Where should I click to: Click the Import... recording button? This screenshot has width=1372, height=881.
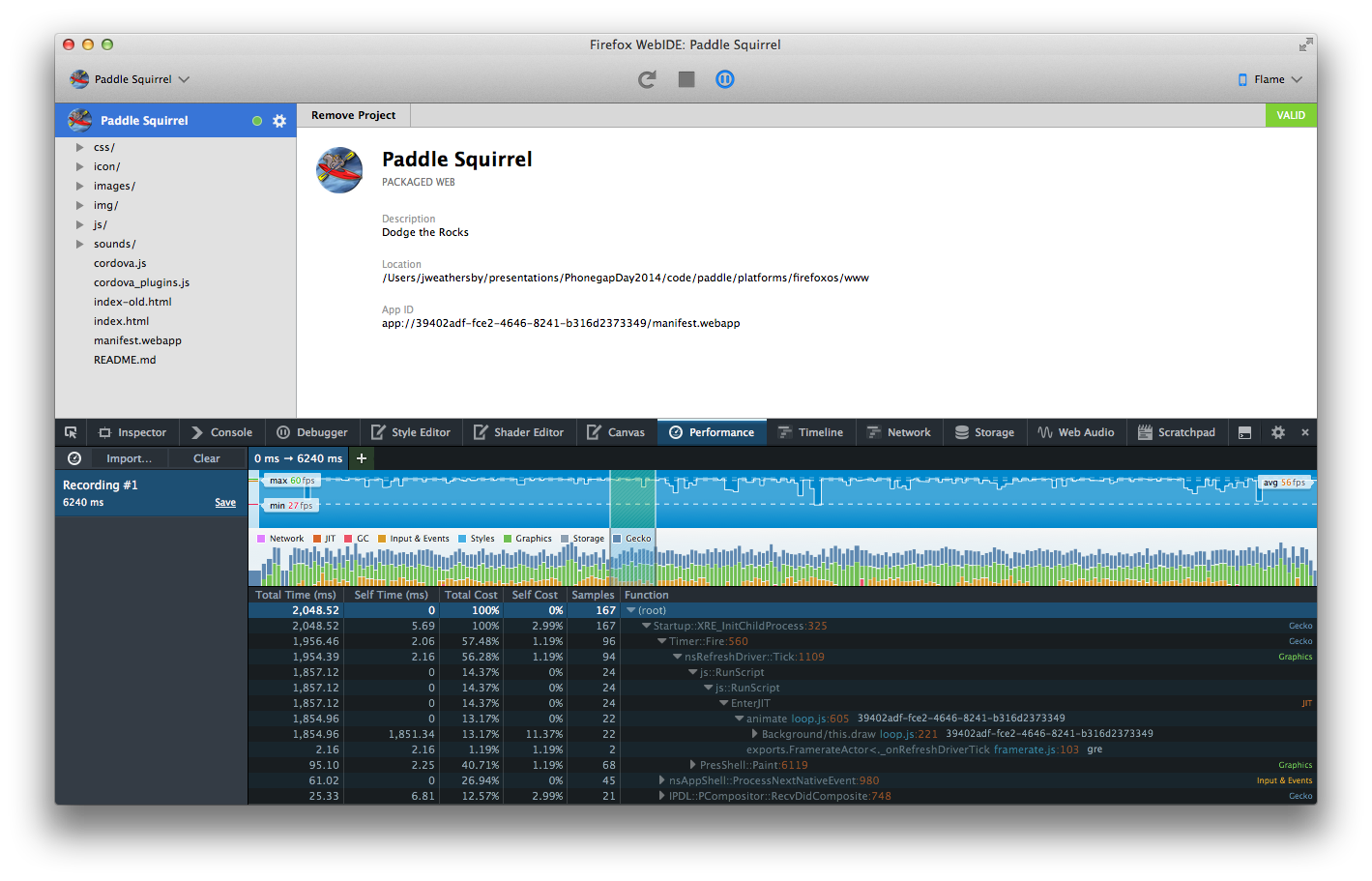point(130,458)
